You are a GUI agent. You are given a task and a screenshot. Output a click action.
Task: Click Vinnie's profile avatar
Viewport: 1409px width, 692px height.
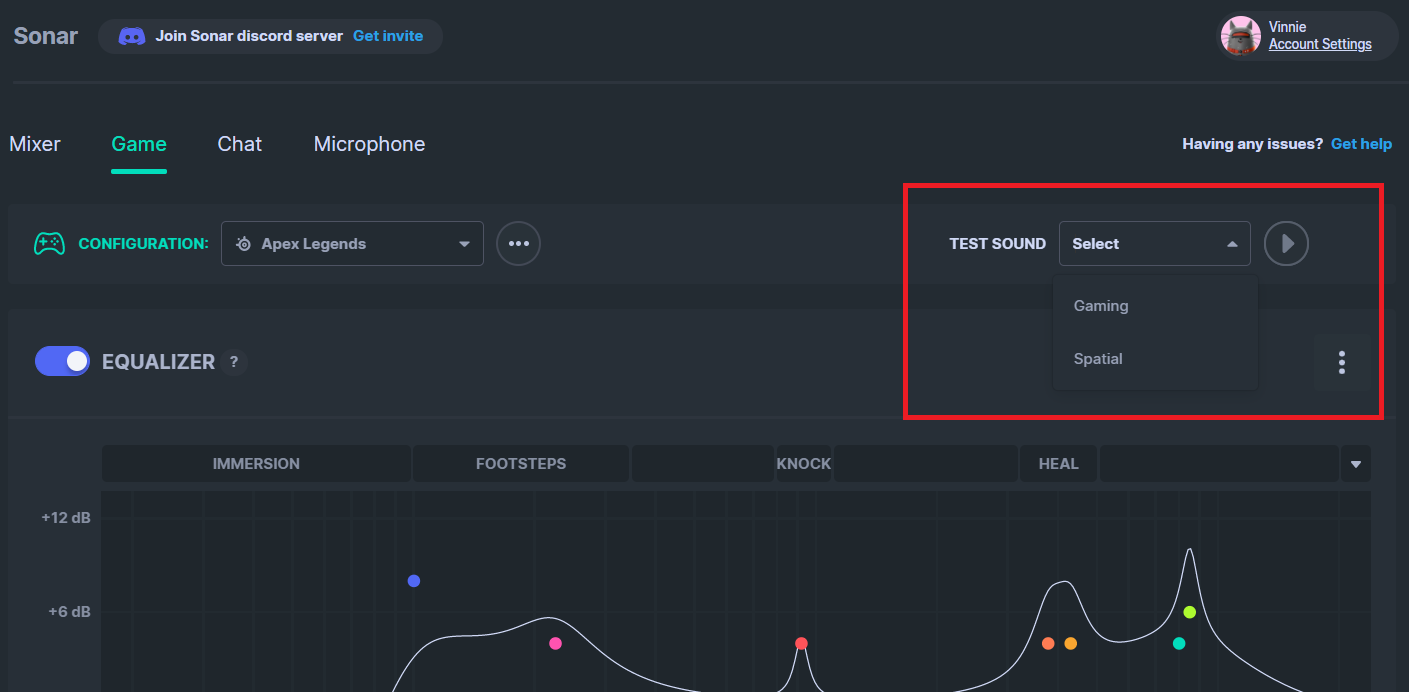click(x=1240, y=35)
